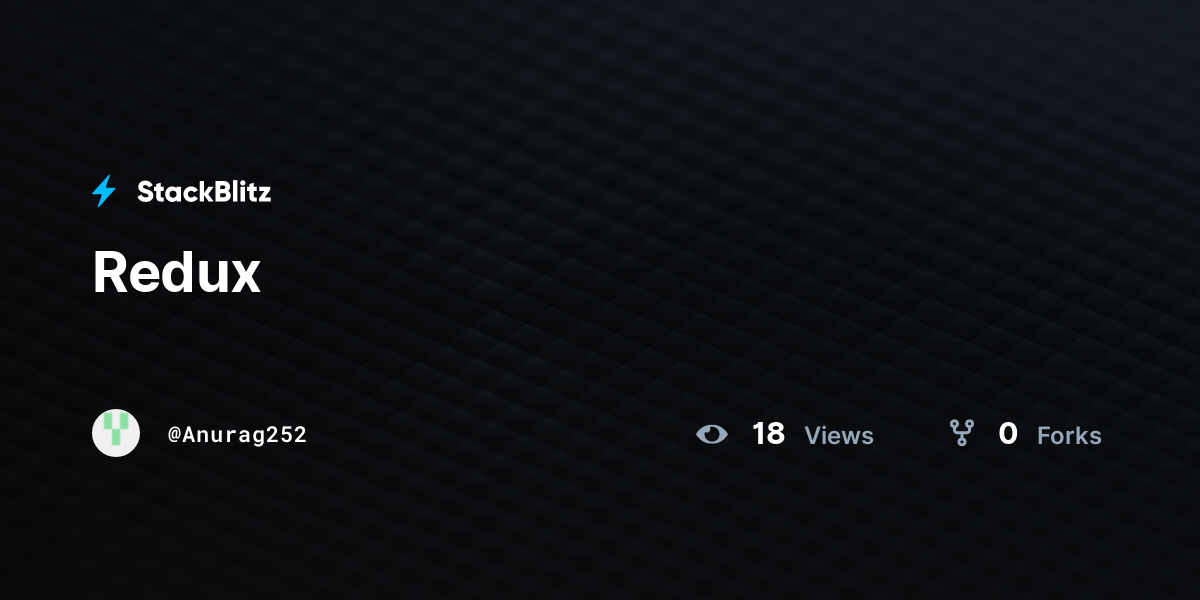
Task: Visit the @Anurag252 username link
Action: [237, 435]
